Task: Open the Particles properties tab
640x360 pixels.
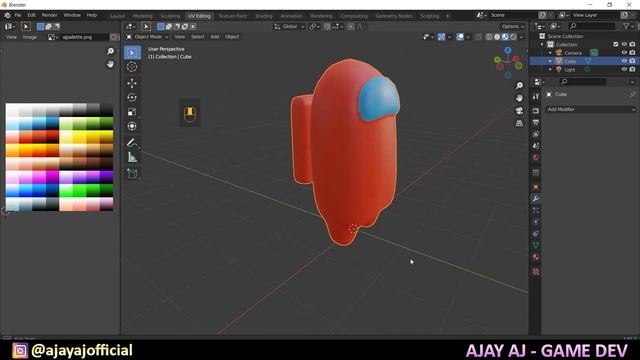Action: [536, 210]
